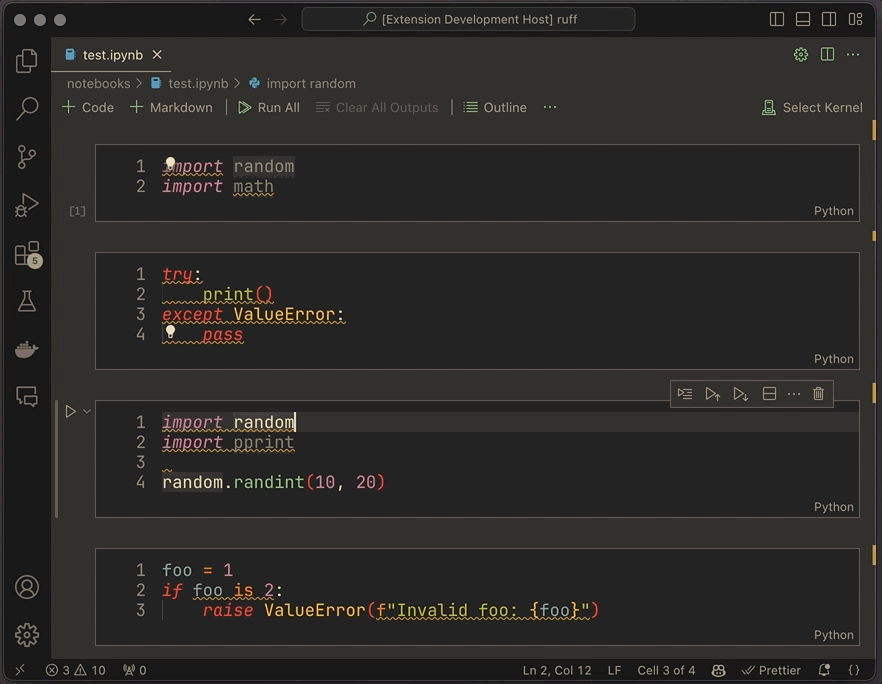Toggle the bottom panel layout button
Viewport: 882px width, 684px height.
803,19
